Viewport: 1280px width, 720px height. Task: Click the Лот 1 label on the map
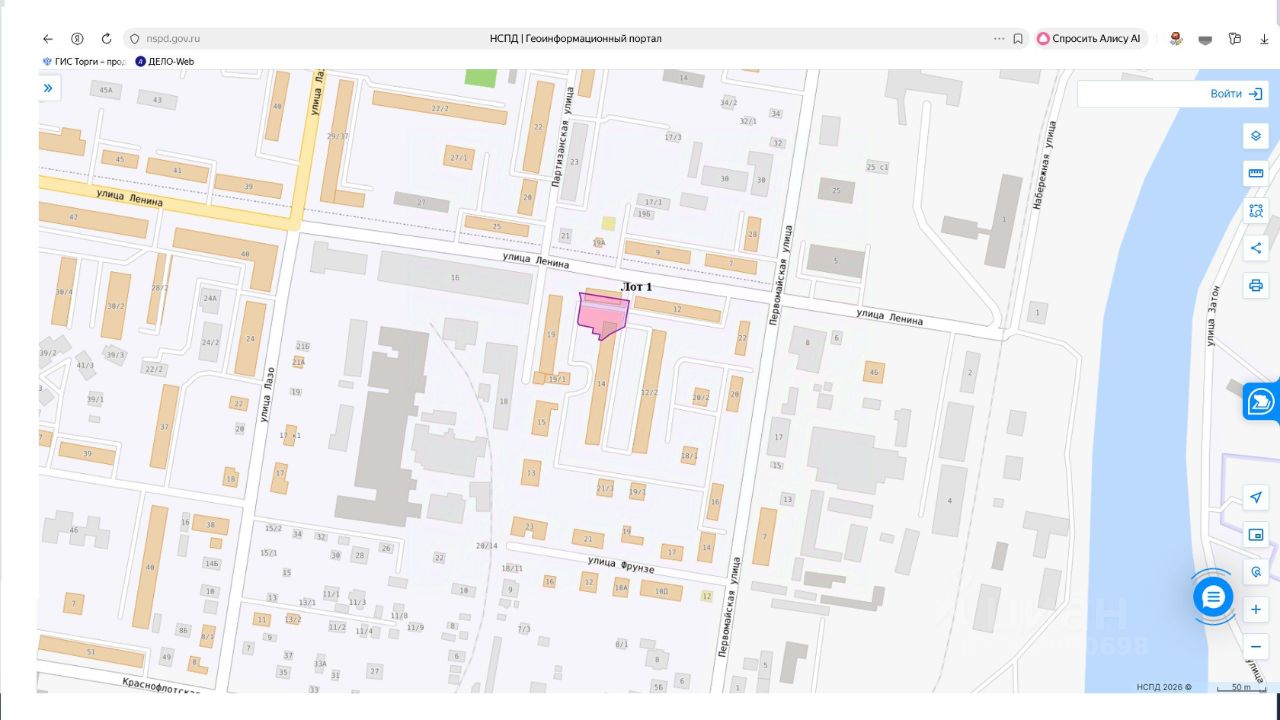[x=637, y=287]
